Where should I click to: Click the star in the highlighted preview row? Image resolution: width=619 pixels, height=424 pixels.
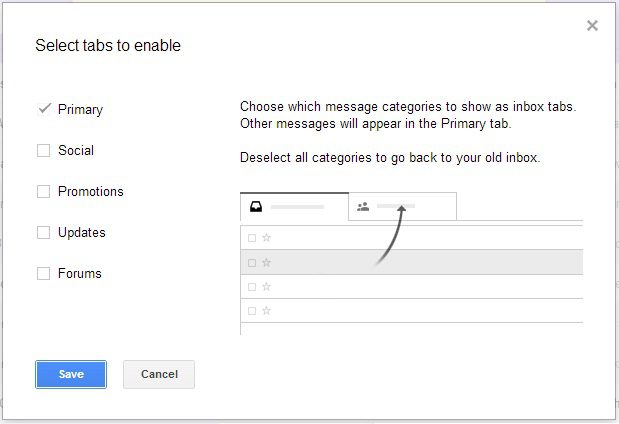(266, 262)
